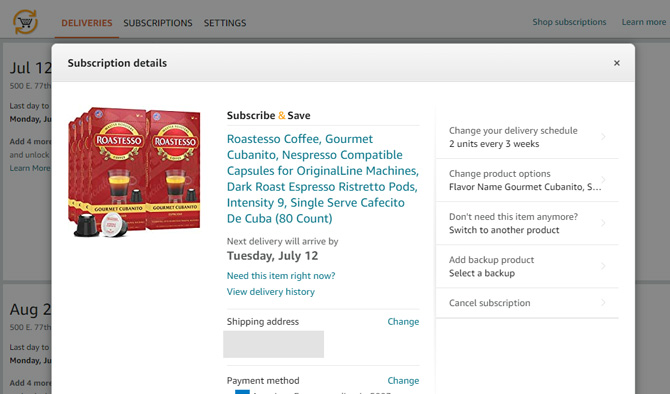This screenshot has height=394, width=670.
Task: Open Switch to another product arrow
Action: pyautogui.click(x=603, y=223)
